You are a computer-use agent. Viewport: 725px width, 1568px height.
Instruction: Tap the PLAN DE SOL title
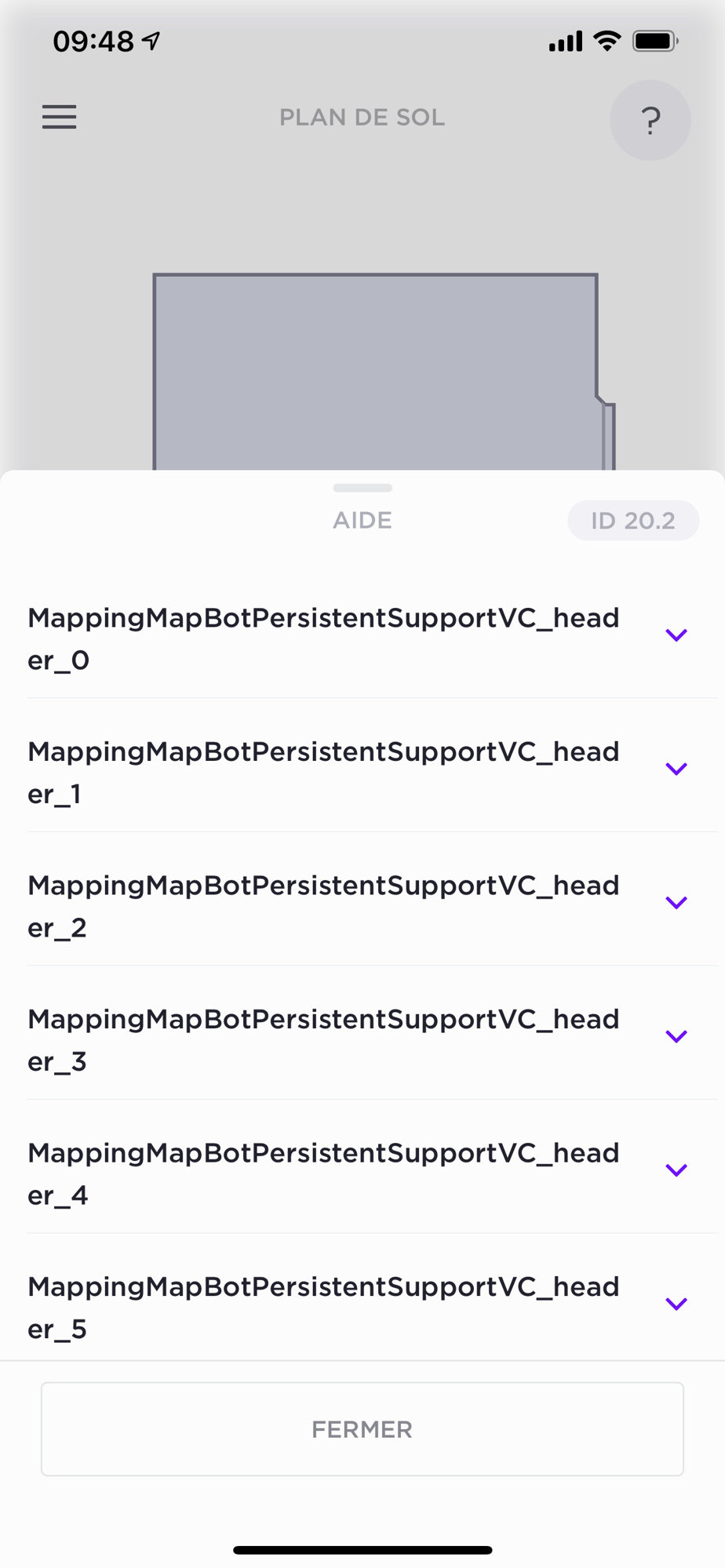click(362, 118)
